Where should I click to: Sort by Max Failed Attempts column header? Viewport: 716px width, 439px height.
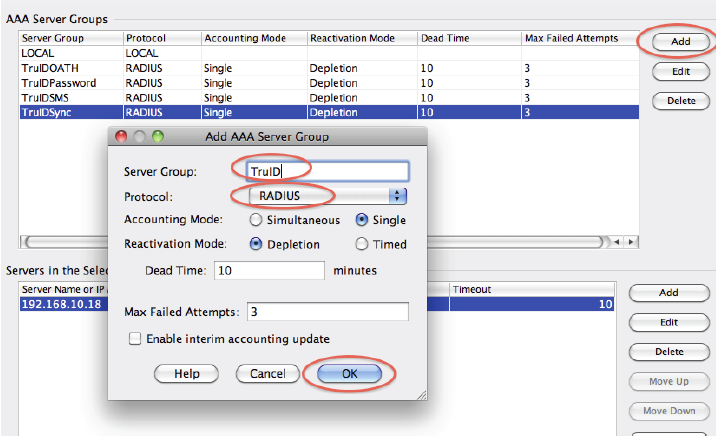click(570, 38)
